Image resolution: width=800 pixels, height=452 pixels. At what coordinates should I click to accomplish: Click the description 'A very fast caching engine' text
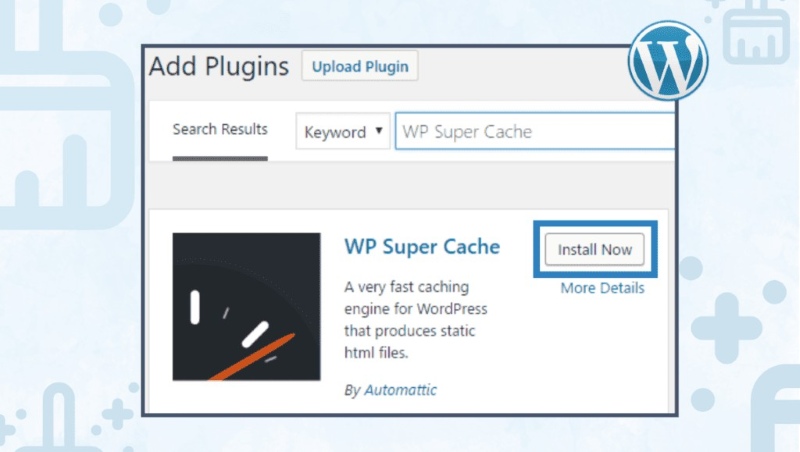[416, 320]
